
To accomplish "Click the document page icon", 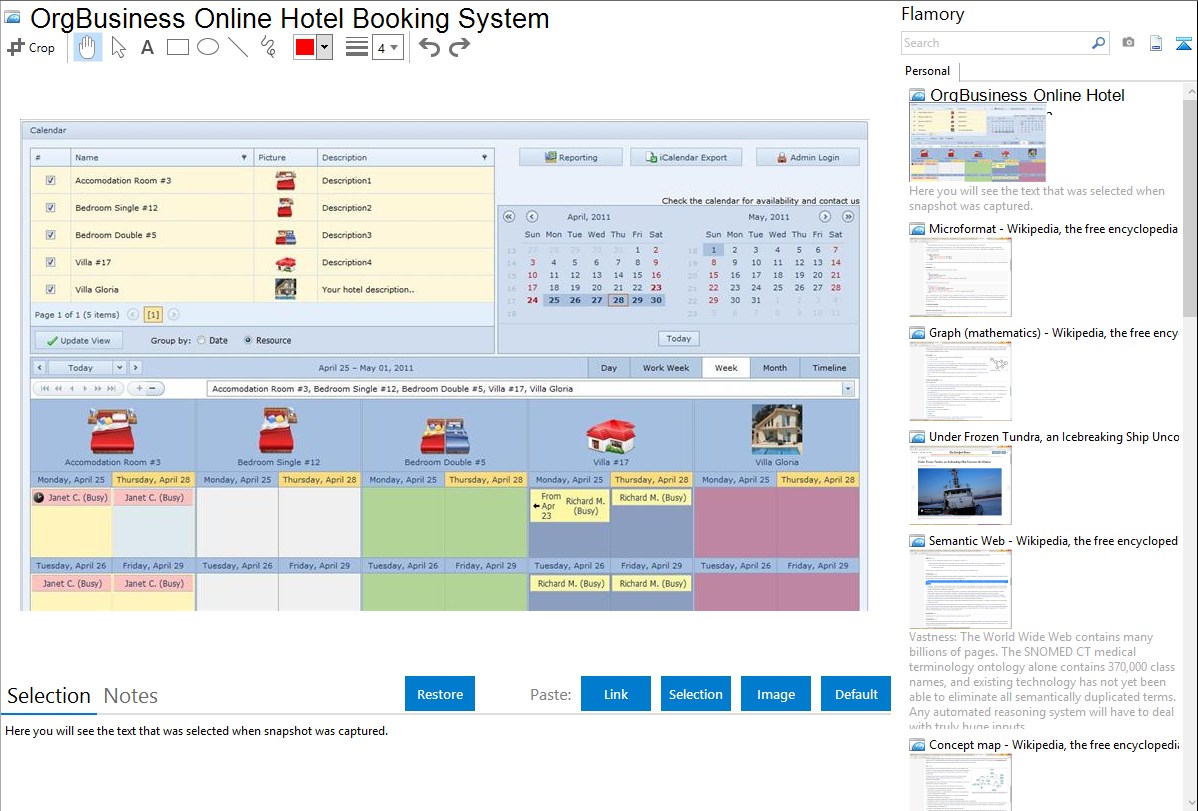I will (1156, 43).
